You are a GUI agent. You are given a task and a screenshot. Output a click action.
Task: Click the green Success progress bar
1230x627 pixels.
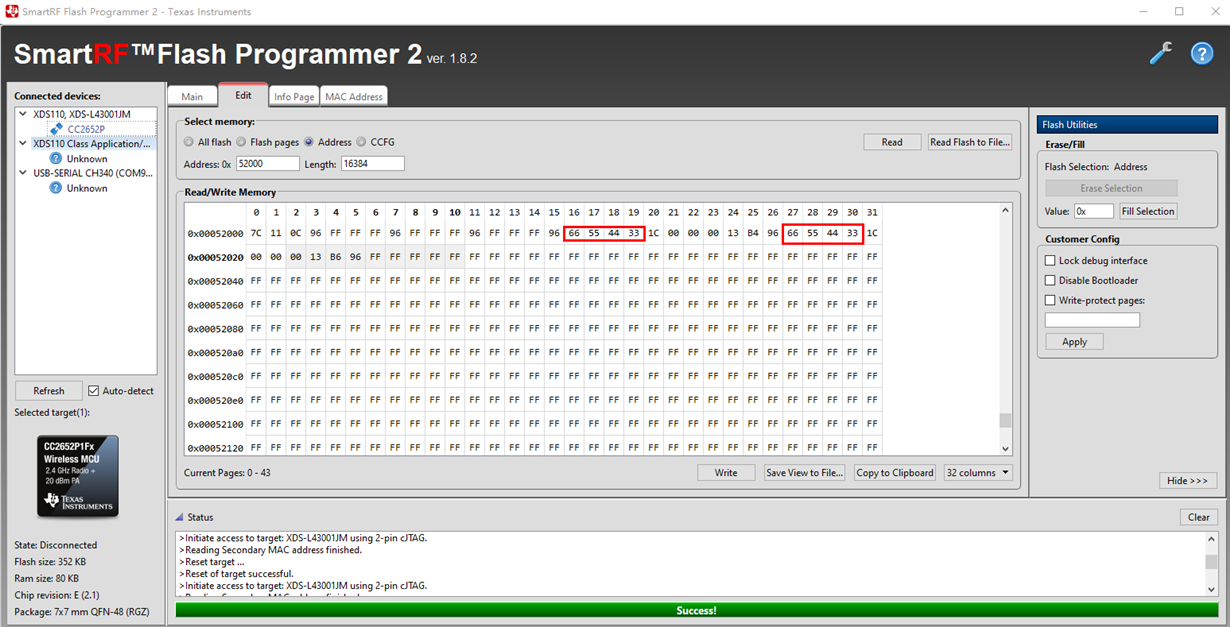(696, 610)
